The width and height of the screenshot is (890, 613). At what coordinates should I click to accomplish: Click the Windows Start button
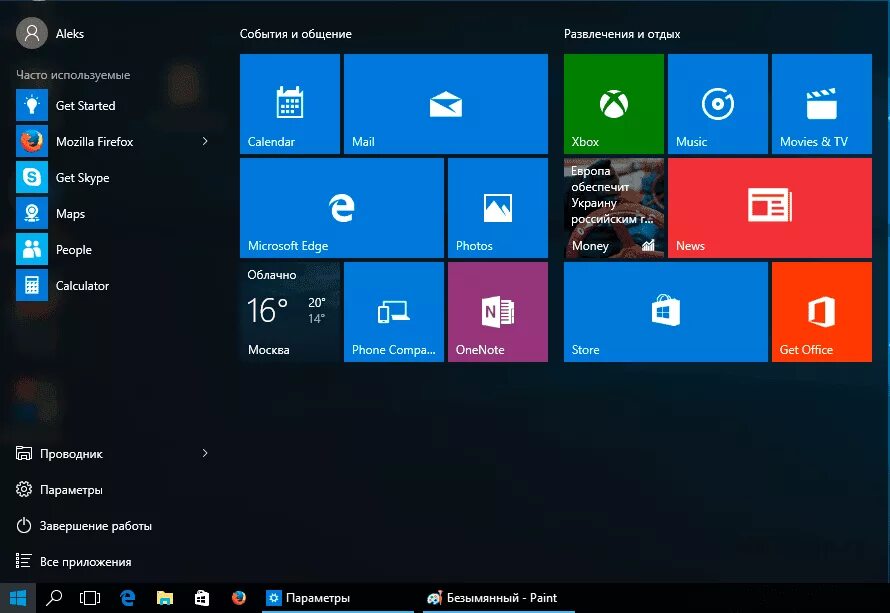(18, 598)
